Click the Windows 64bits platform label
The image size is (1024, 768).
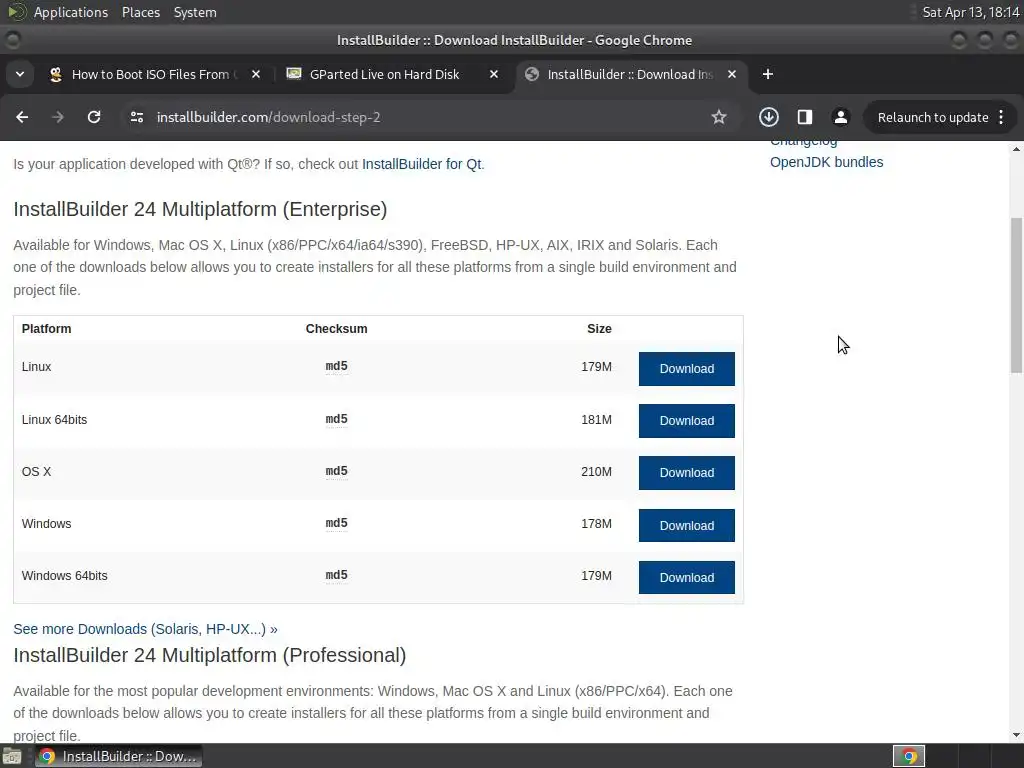64,575
